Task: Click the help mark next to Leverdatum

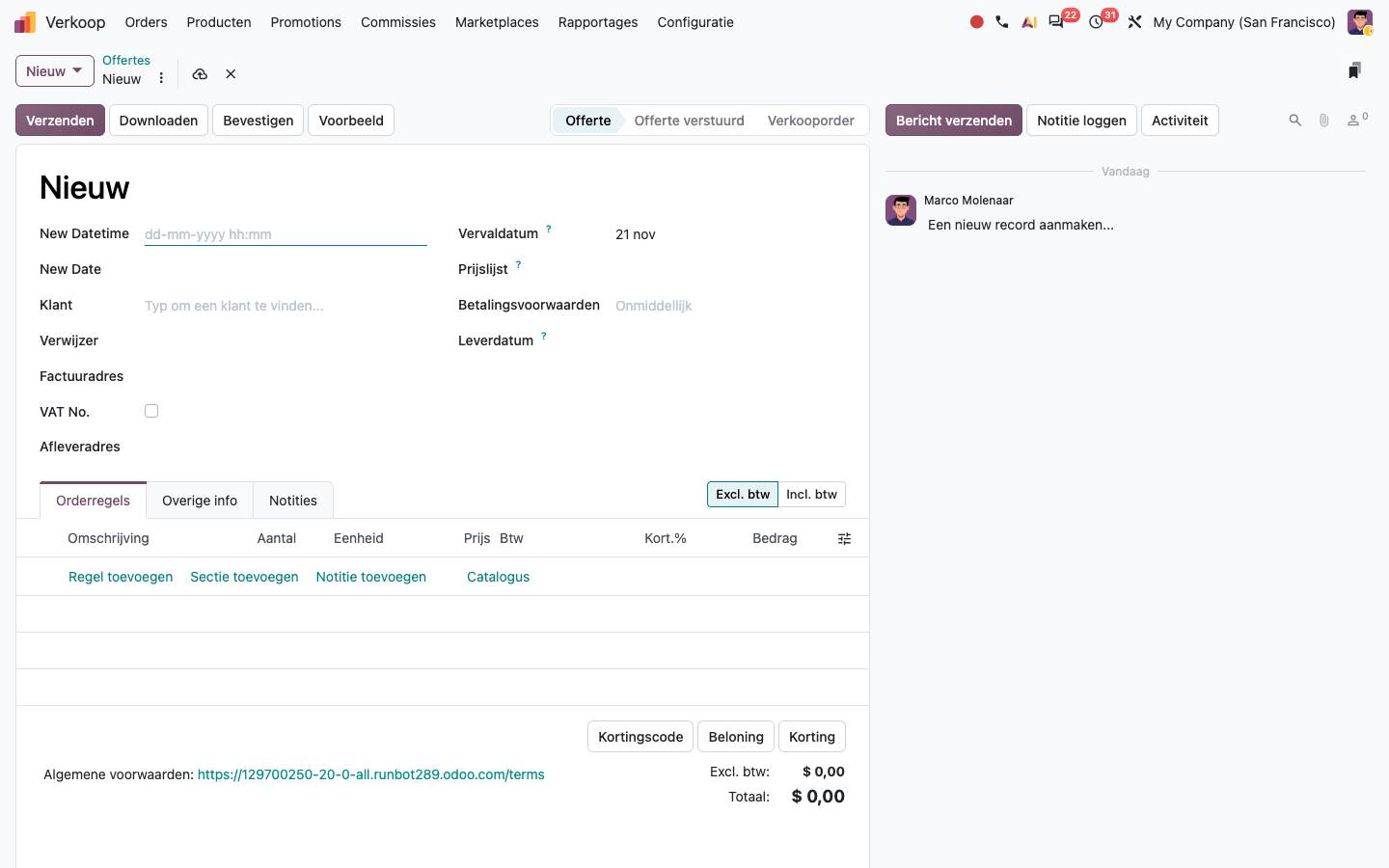Action: pos(544,337)
